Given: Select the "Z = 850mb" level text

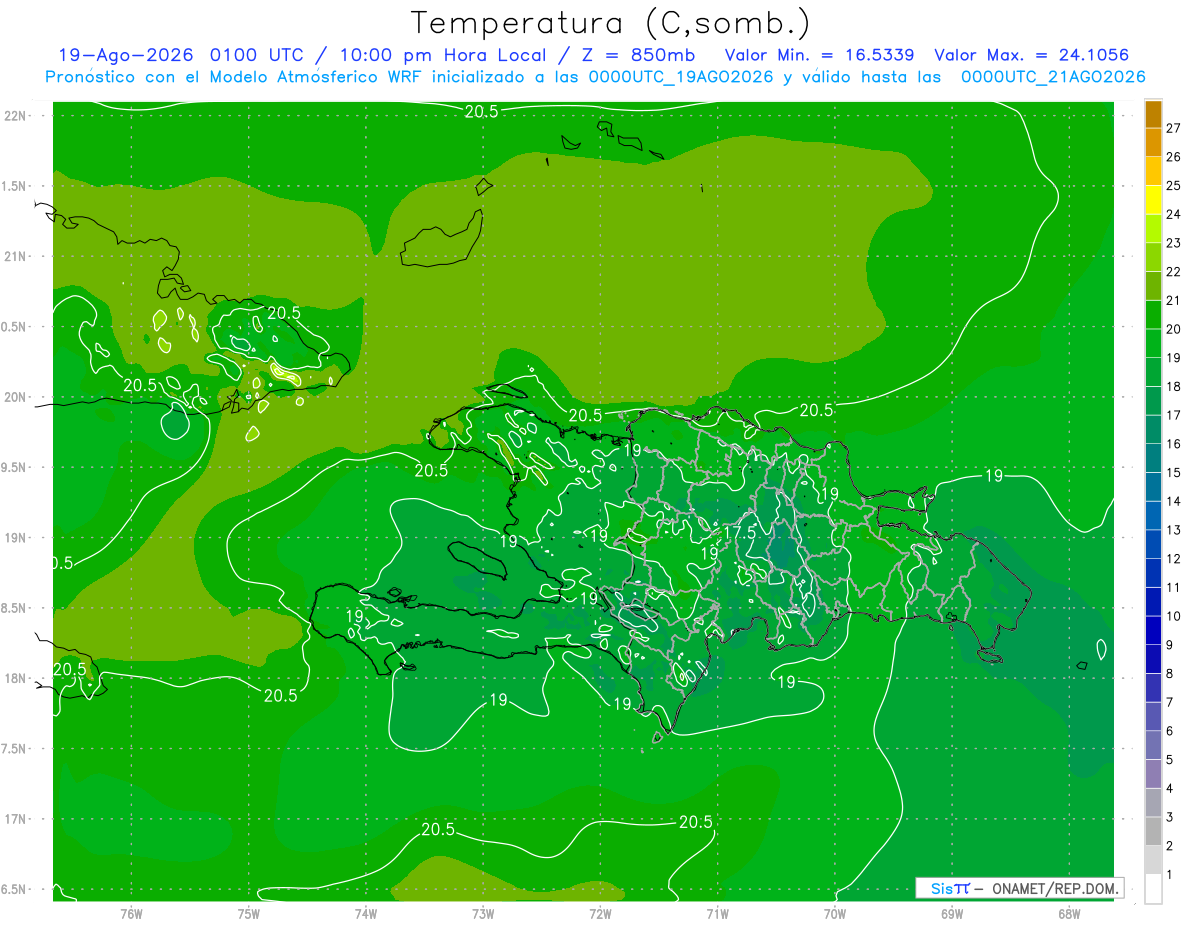Looking at the screenshot, I should pyautogui.click(x=638, y=55).
